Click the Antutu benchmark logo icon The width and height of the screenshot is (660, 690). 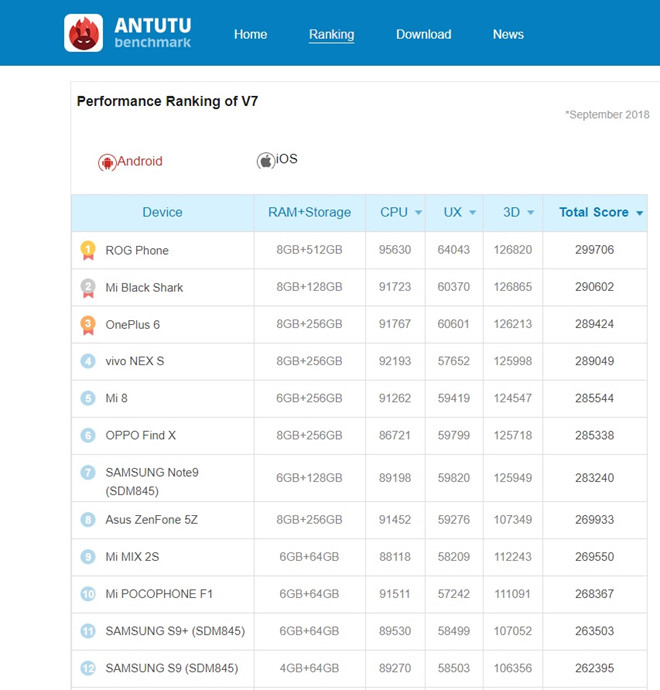click(84, 33)
